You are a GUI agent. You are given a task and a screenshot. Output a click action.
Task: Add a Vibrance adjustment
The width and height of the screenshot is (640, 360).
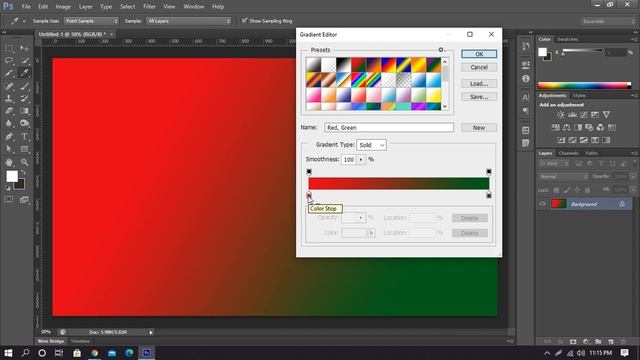click(x=607, y=115)
